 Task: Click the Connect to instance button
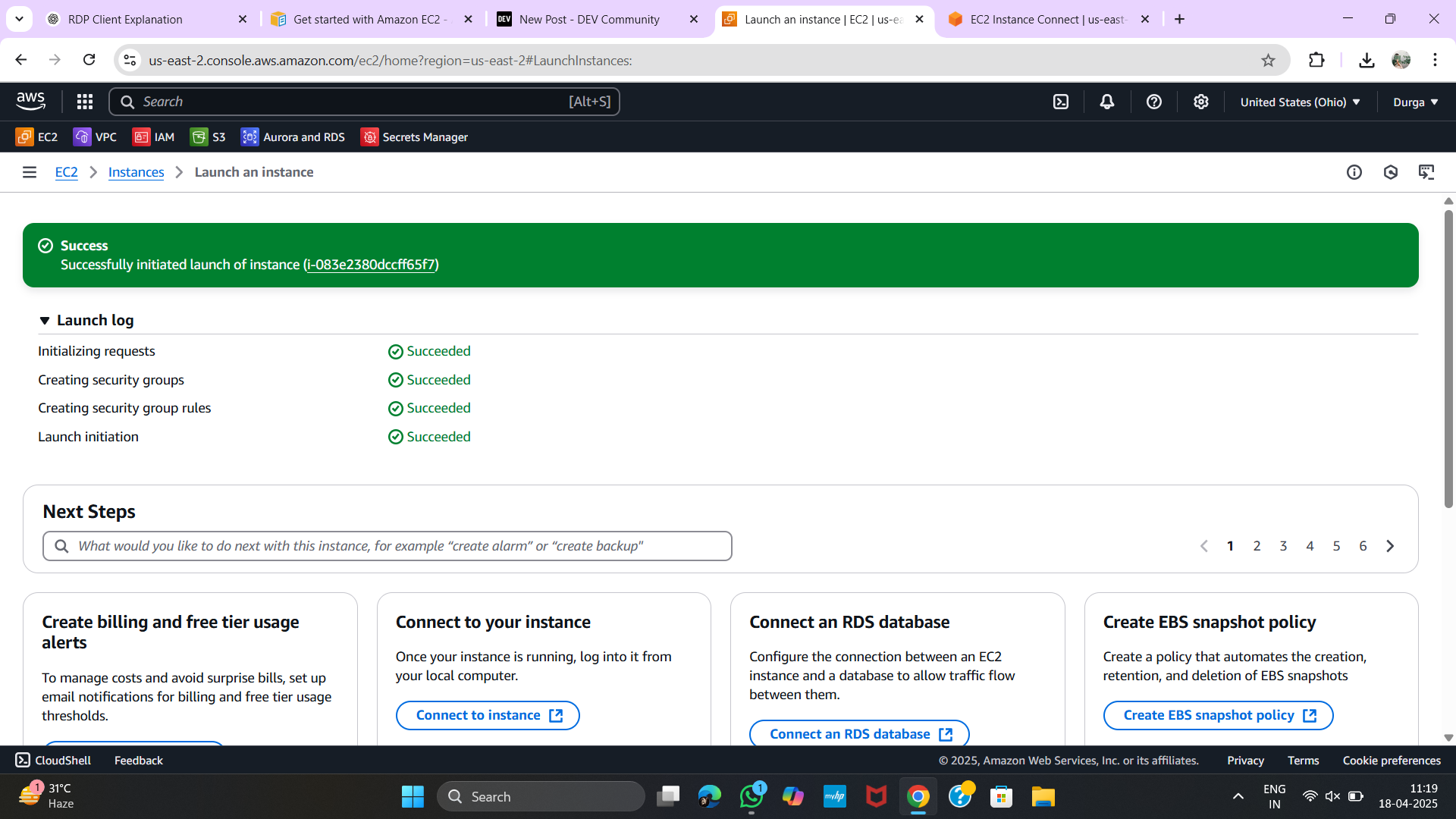tap(488, 715)
